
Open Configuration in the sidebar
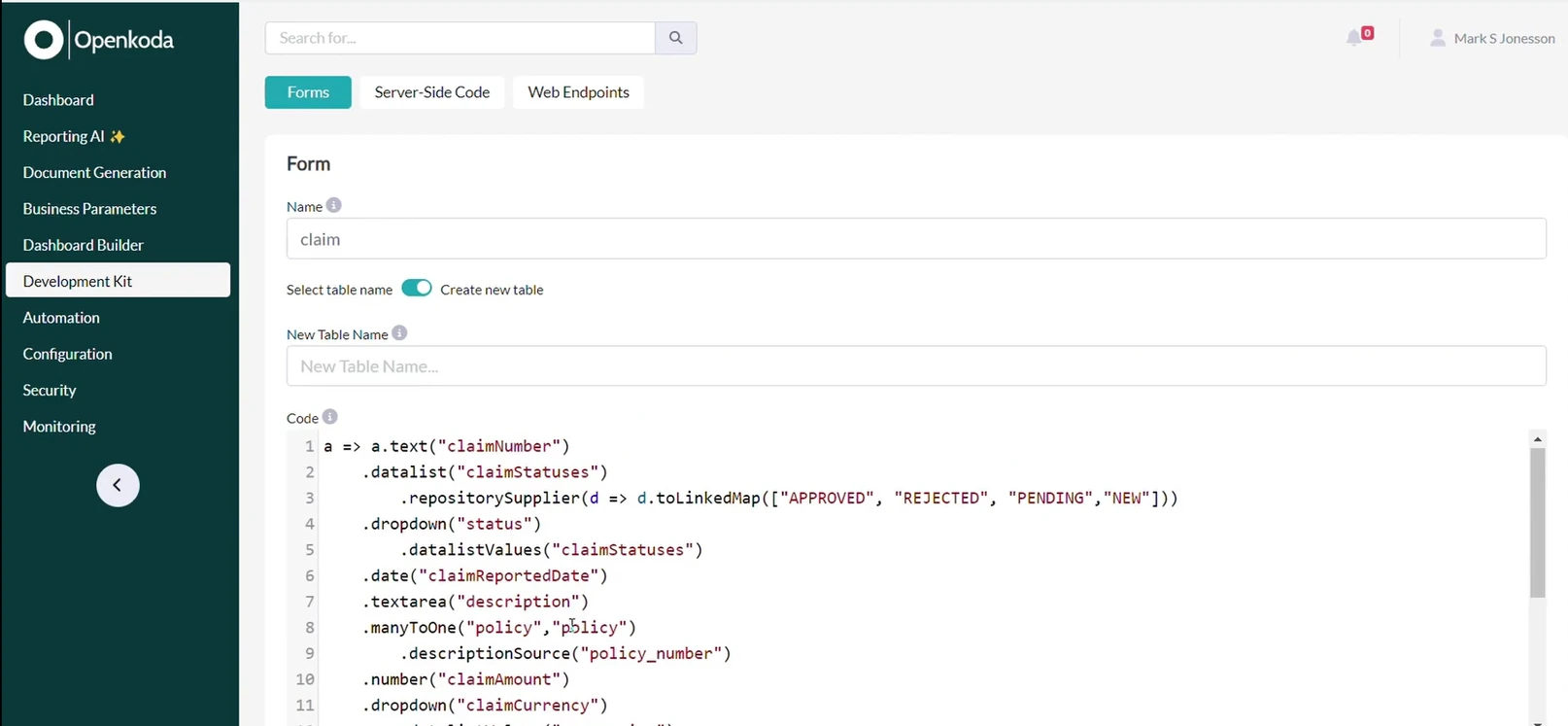point(67,354)
